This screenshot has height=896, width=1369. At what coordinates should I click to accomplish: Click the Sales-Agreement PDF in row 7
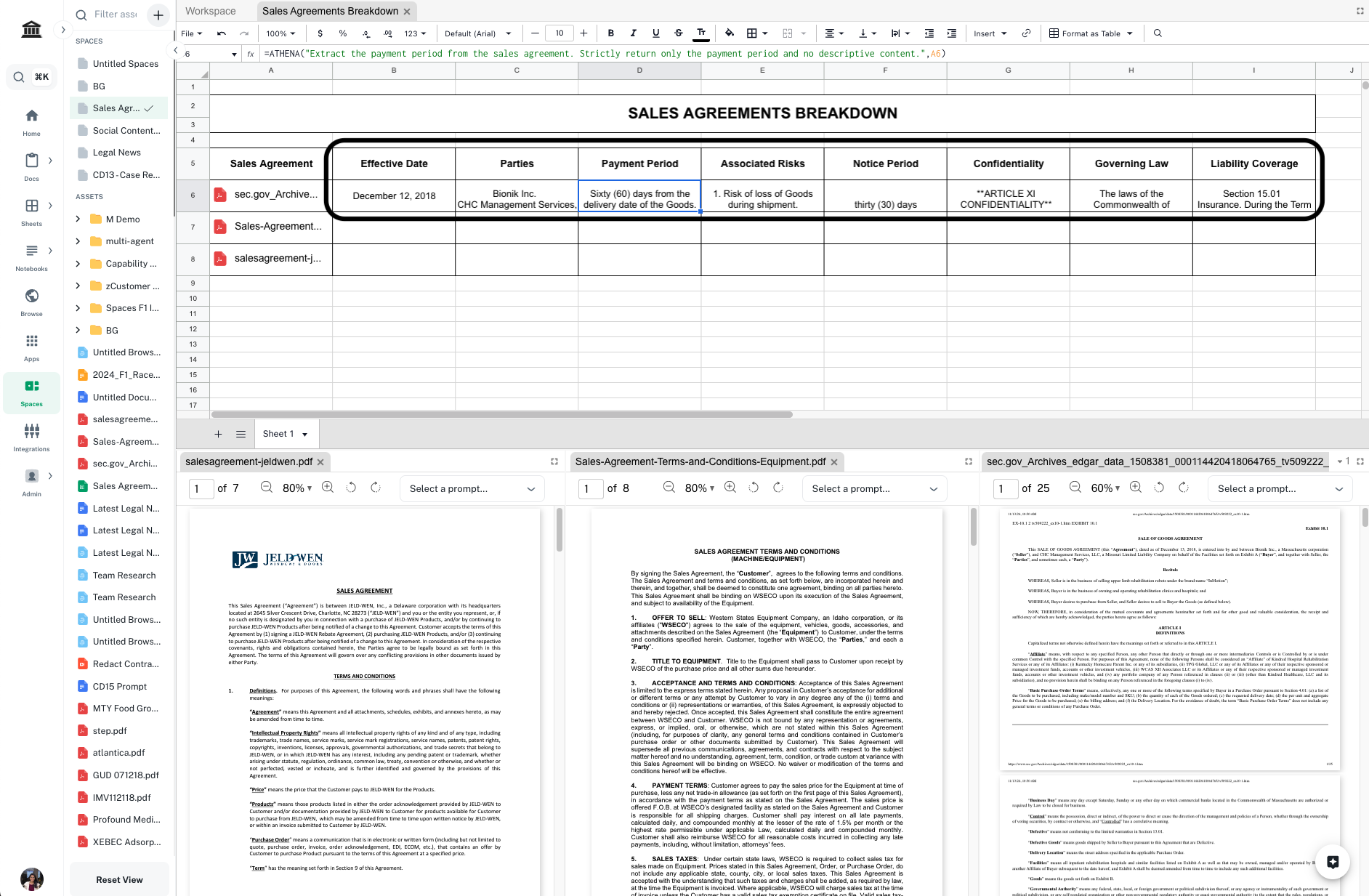click(x=270, y=227)
